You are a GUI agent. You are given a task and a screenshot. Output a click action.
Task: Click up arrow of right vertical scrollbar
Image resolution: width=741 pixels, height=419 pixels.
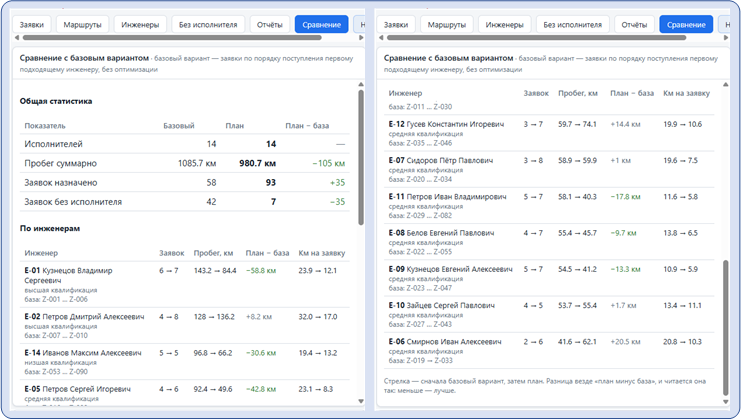[726, 84]
